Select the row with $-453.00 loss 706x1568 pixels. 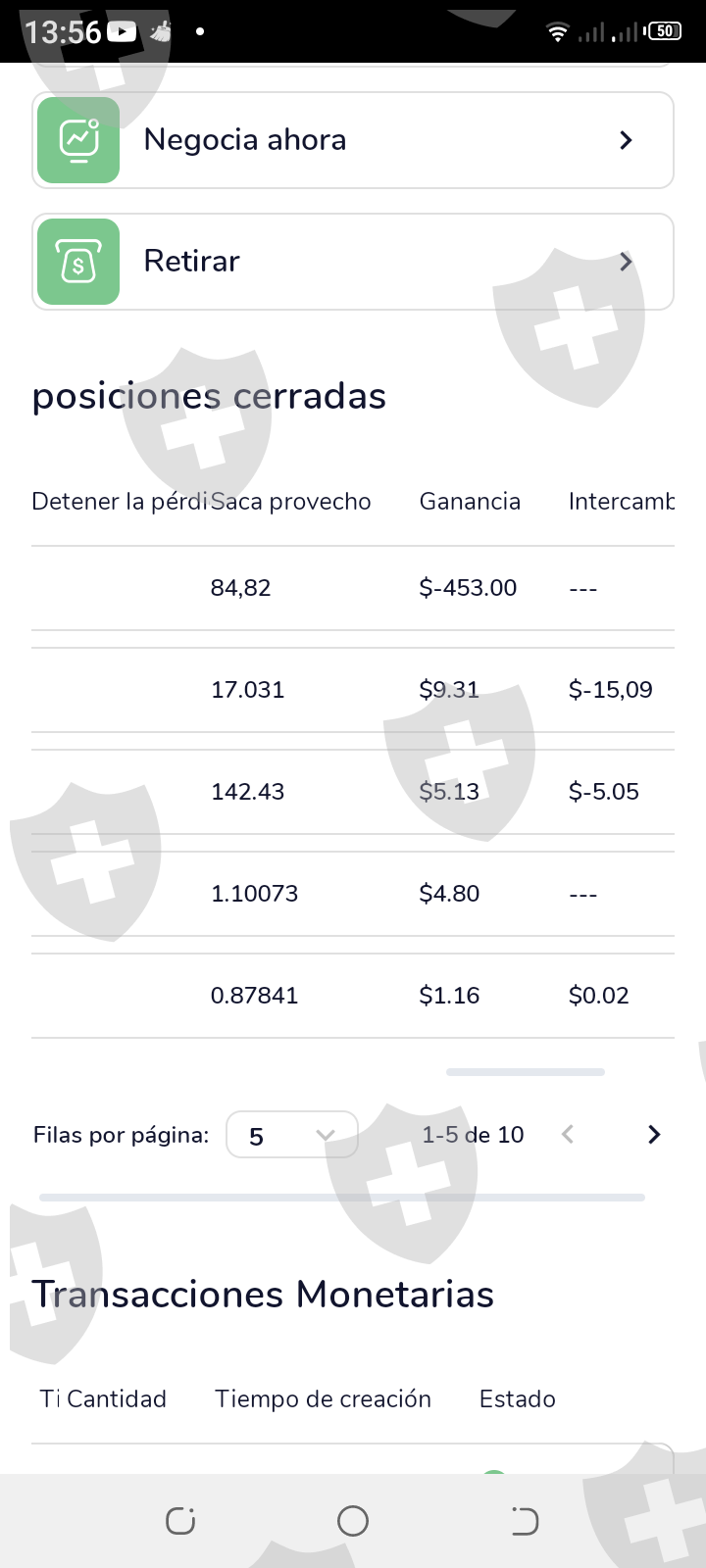point(353,588)
